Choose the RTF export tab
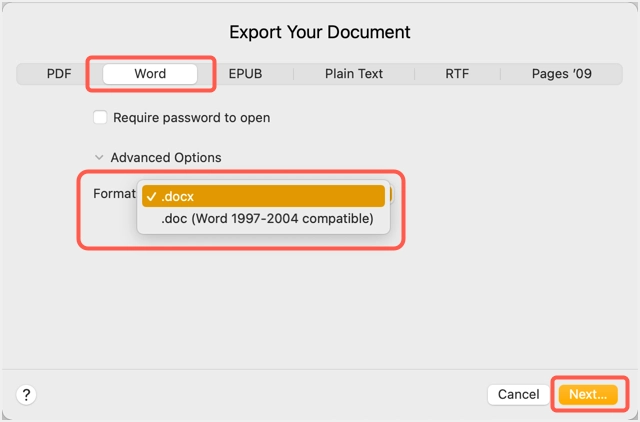 click(x=457, y=74)
